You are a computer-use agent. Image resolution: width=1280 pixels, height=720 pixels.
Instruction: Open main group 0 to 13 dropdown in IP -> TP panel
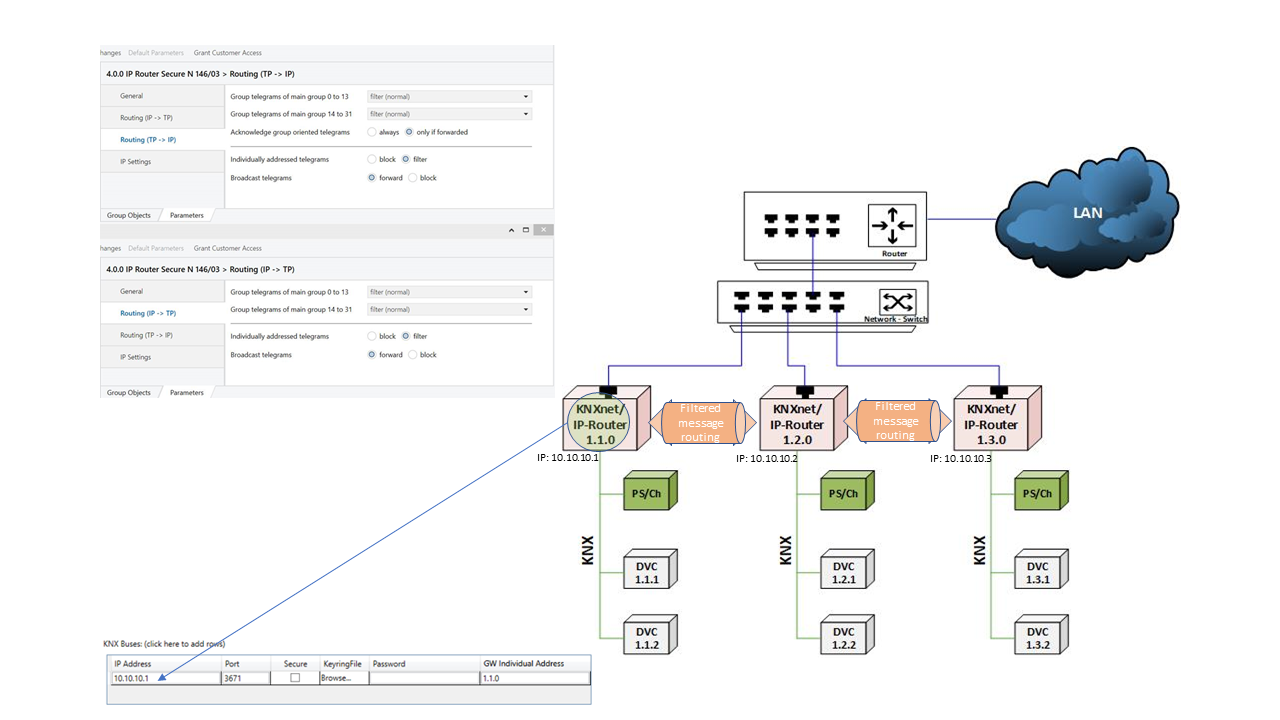(x=449, y=292)
